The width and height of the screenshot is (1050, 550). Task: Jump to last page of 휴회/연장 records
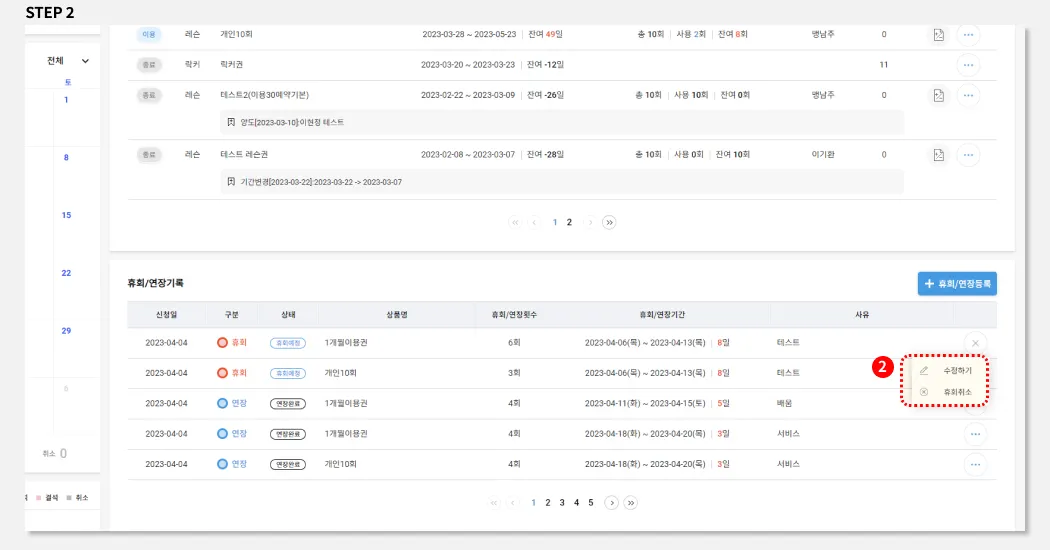(630, 502)
